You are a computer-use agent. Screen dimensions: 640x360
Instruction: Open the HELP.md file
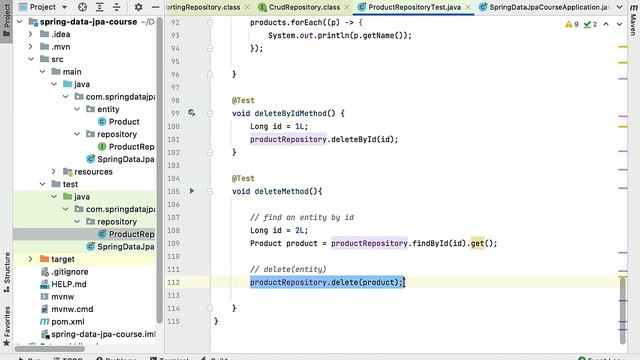(63, 284)
